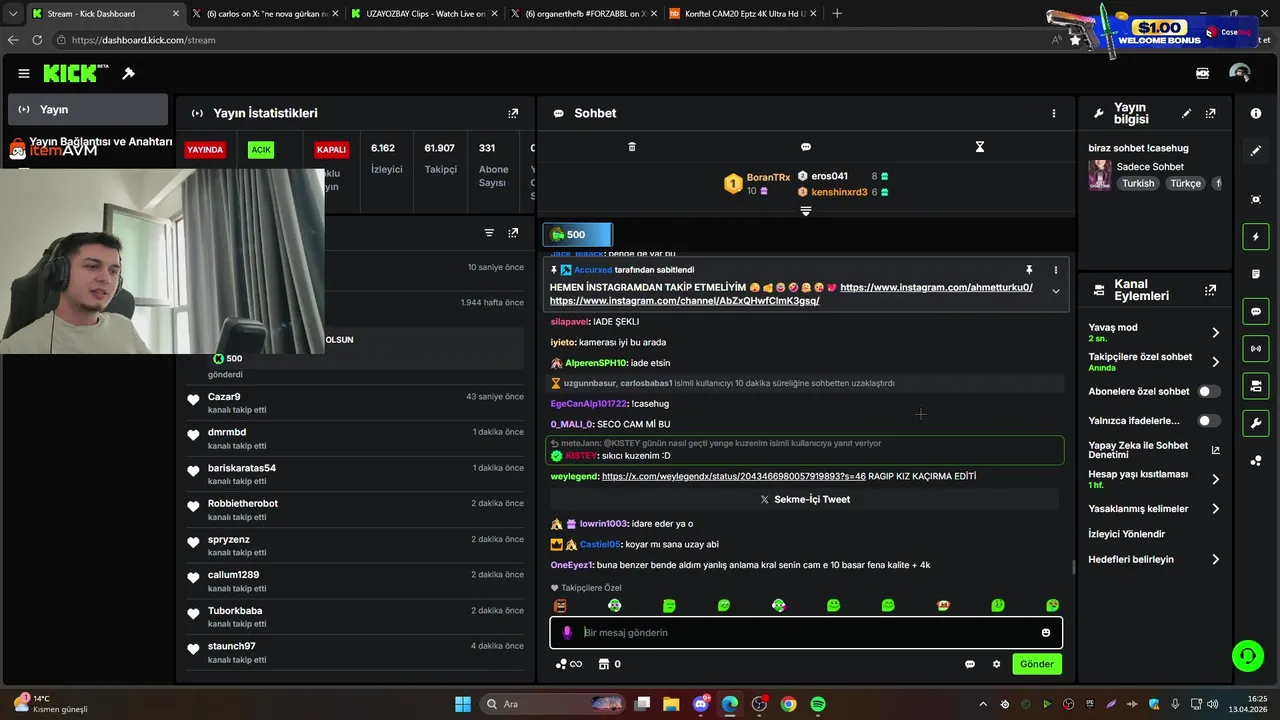Pop out the Yayın bilgisi panel

(1210, 114)
